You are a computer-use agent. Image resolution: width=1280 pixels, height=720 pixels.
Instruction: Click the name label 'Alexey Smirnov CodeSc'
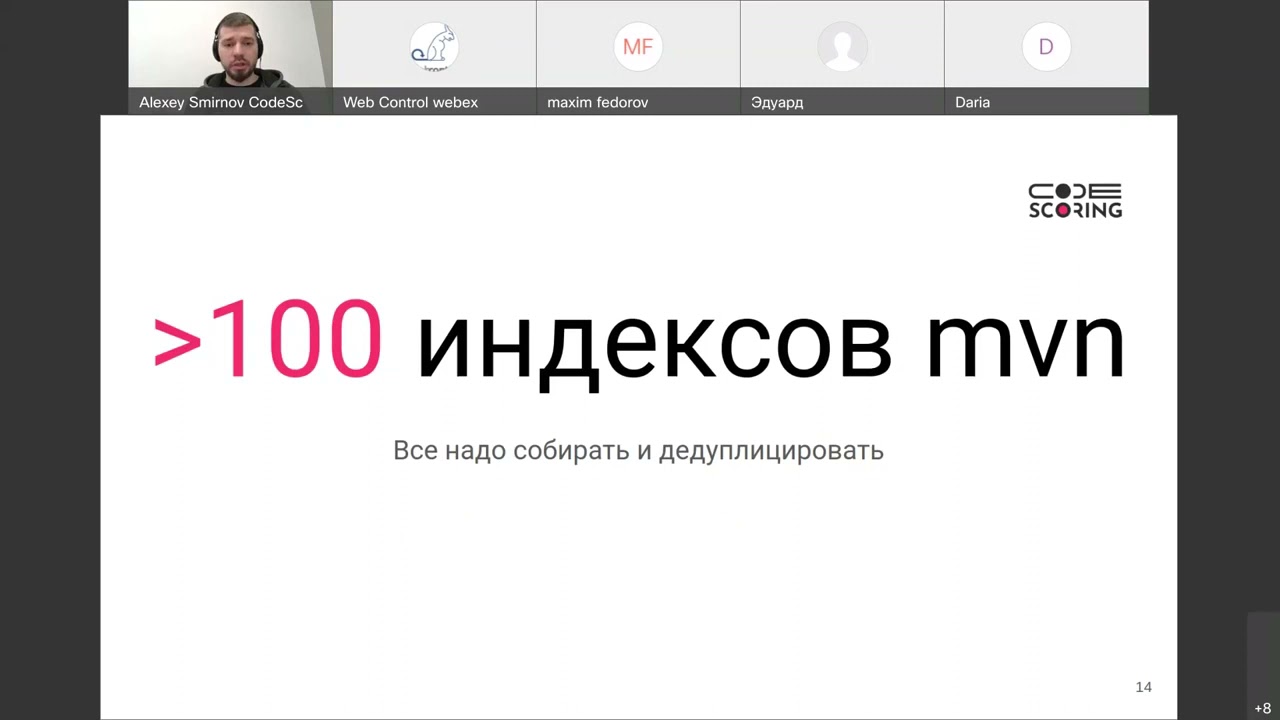[221, 102]
